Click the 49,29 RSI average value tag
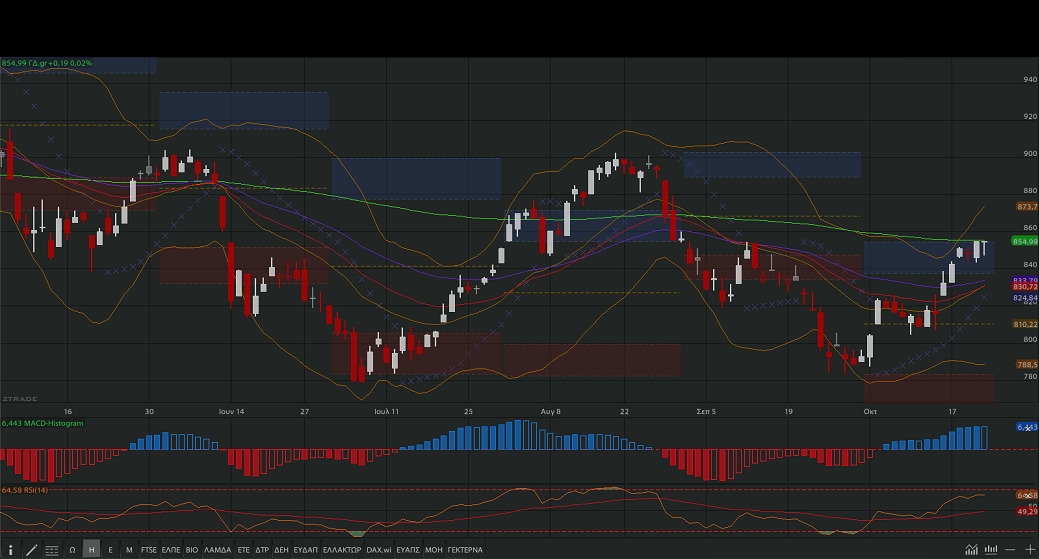 pos(1027,511)
